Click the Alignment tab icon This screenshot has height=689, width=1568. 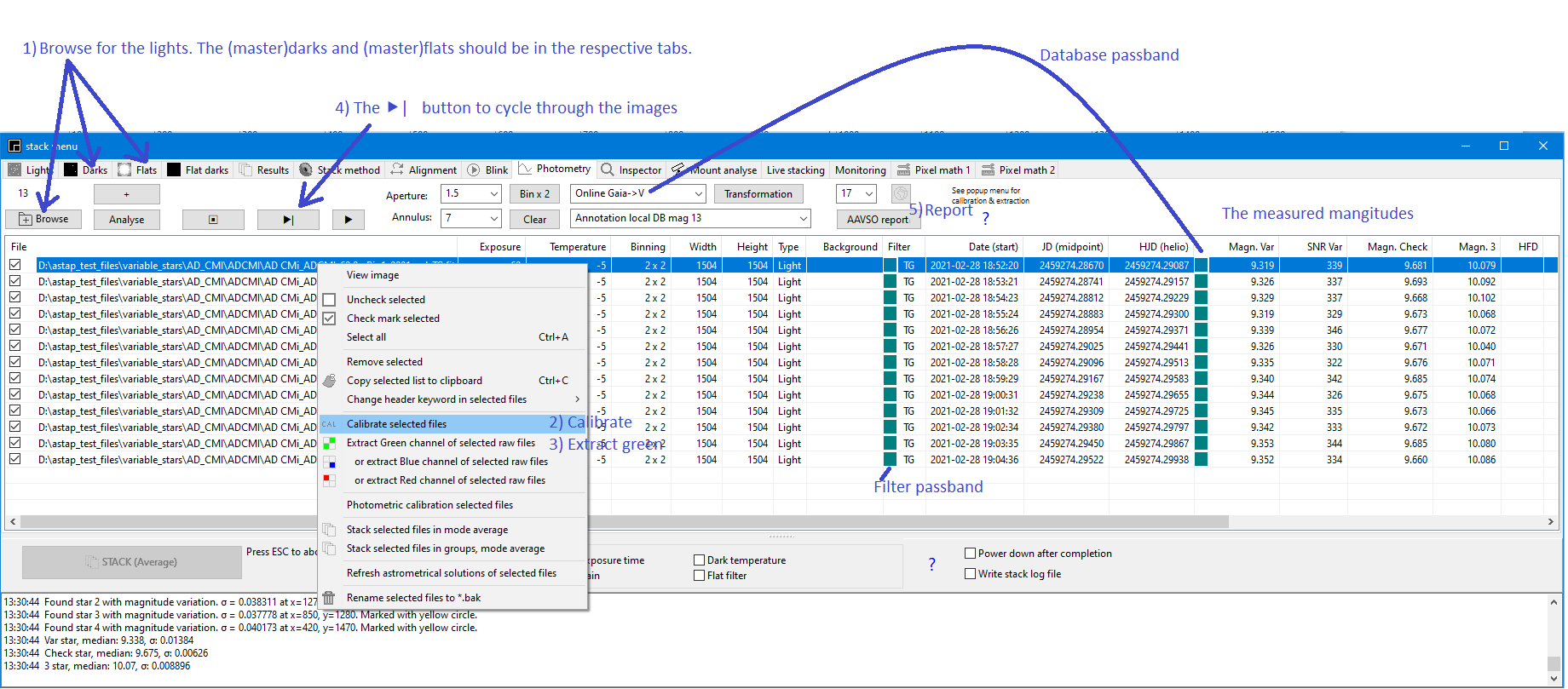pyautogui.click(x=397, y=169)
